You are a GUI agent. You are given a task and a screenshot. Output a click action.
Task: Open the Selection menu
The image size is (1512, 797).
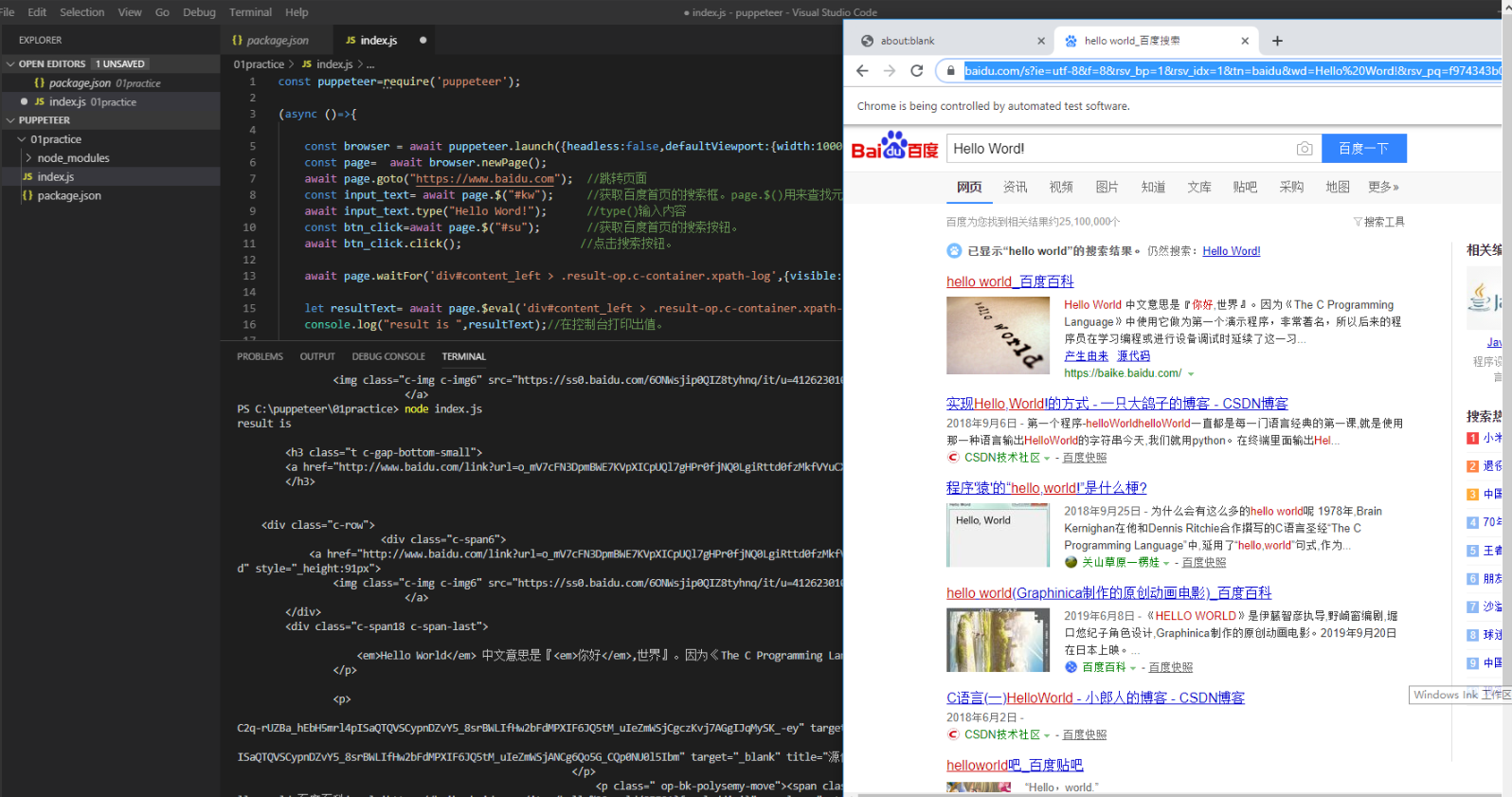click(x=82, y=12)
